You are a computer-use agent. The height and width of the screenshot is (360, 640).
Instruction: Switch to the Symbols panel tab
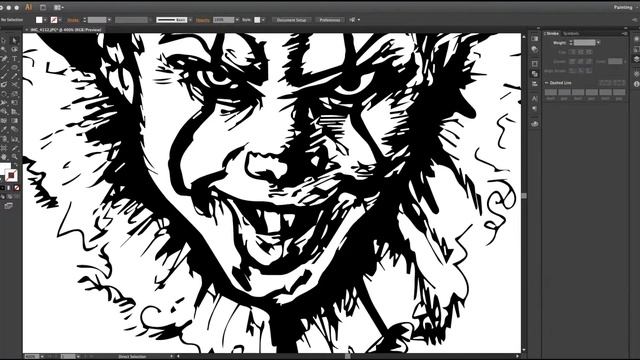coord(571,33)
